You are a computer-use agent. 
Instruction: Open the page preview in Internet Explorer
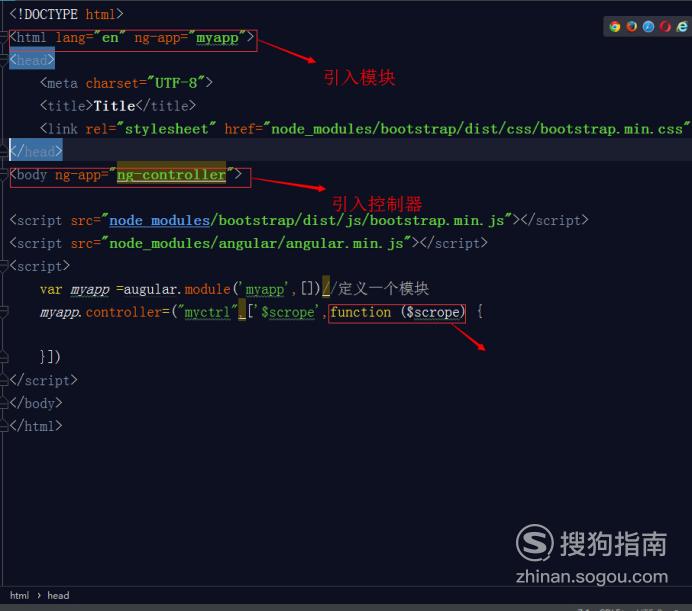[682, 26]
